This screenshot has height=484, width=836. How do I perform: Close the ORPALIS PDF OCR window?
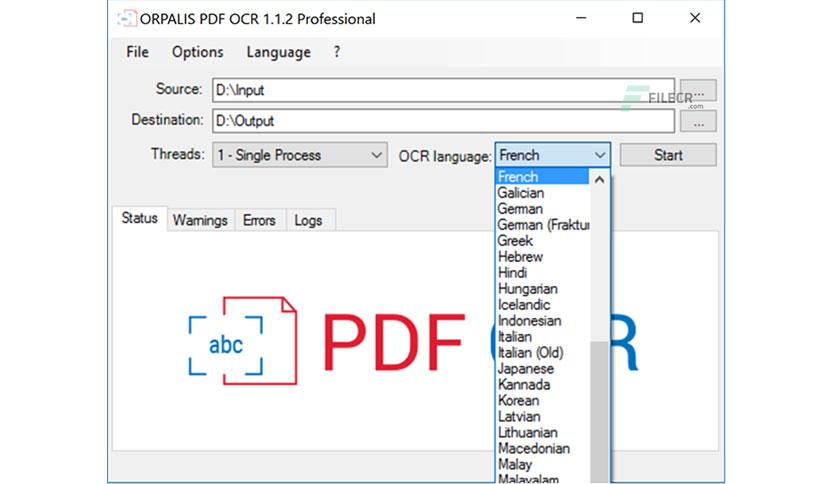pos(695,18)
